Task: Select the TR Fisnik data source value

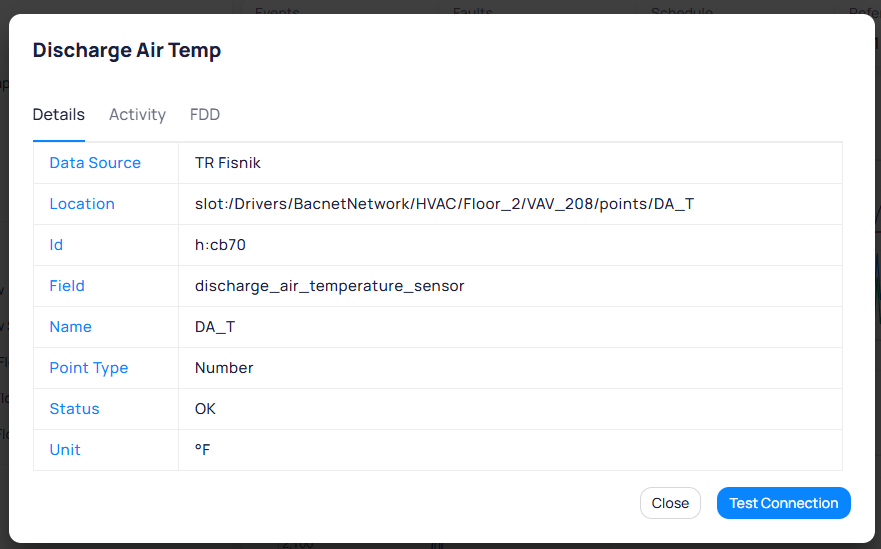Action: [x=228, y=163]
